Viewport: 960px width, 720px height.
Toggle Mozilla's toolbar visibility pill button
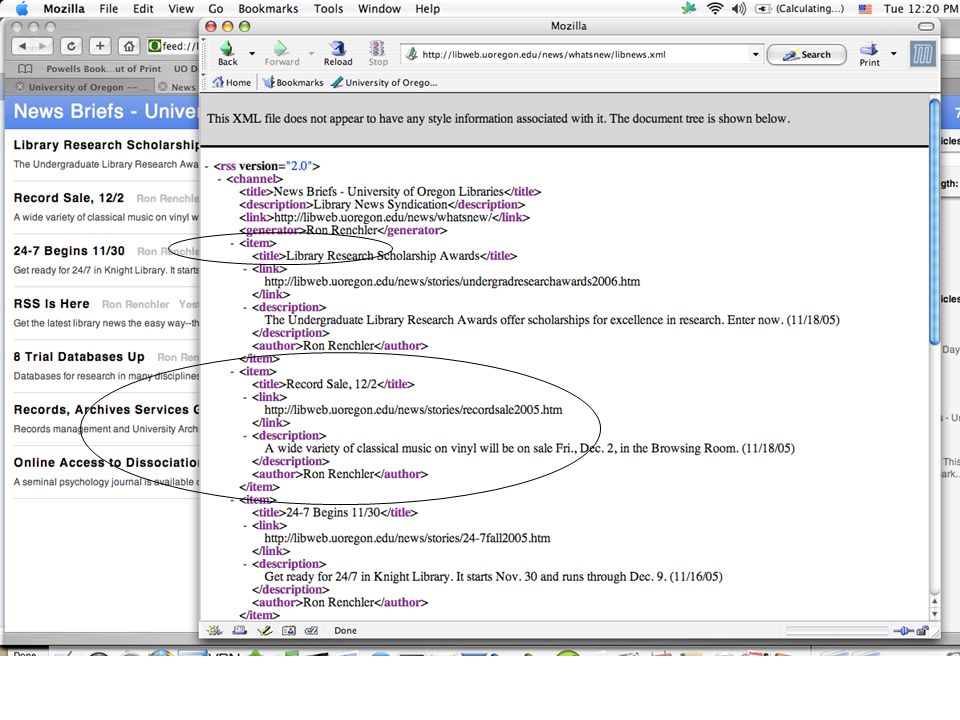click(x=926, y=26)
